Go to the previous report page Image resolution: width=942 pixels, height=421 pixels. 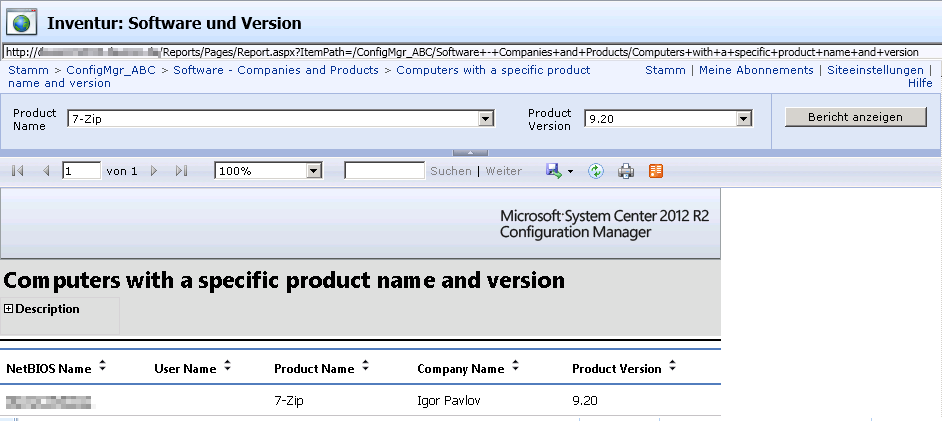46,171
